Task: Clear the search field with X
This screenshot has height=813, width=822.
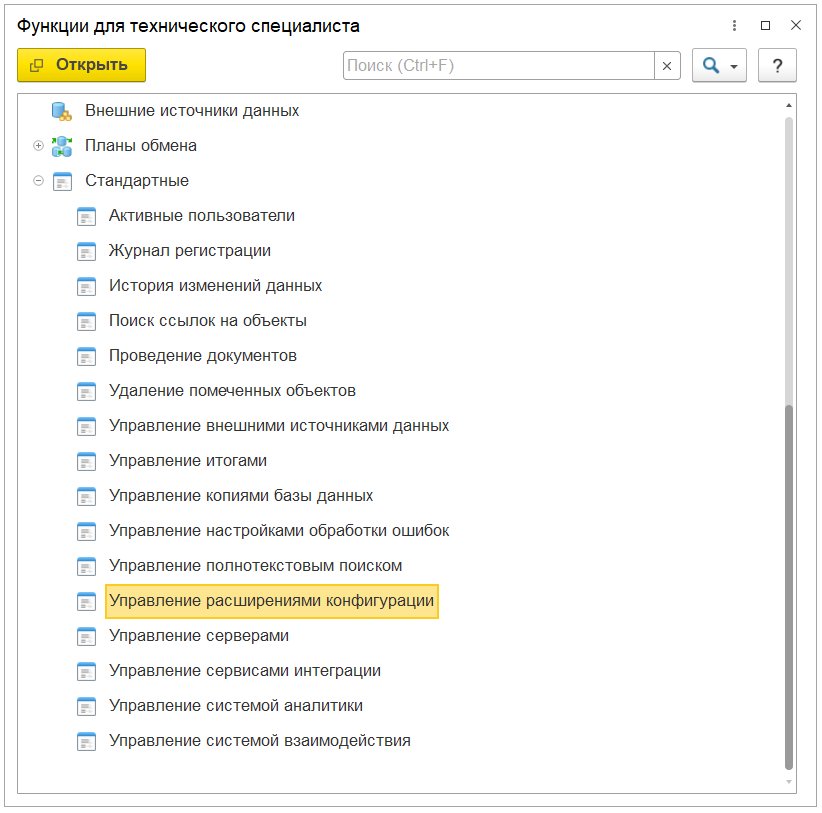Action: point(667,66)
